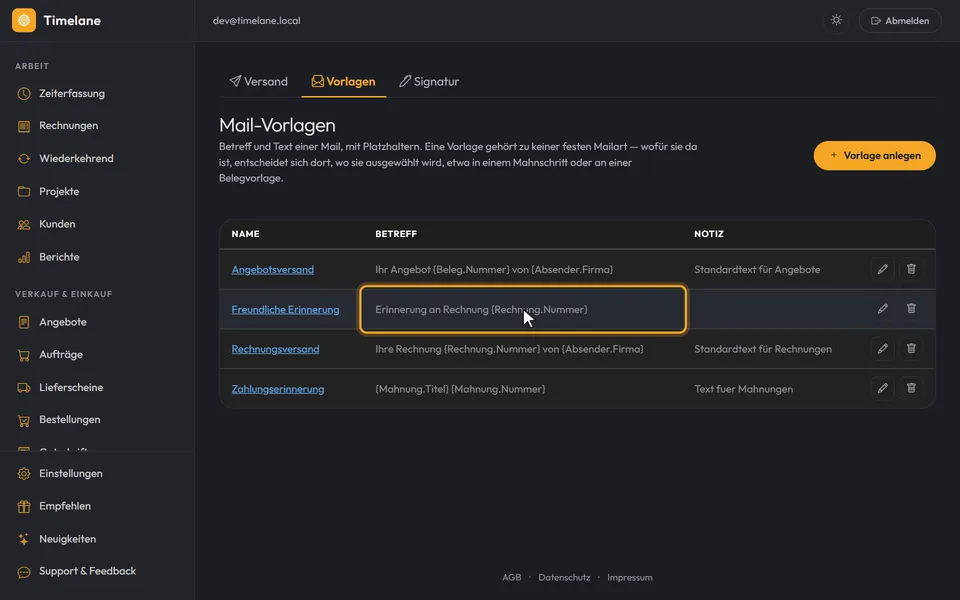Click the Zeiterfassung sidebar label
Viewport: 960px width, 600px height.
72,93
